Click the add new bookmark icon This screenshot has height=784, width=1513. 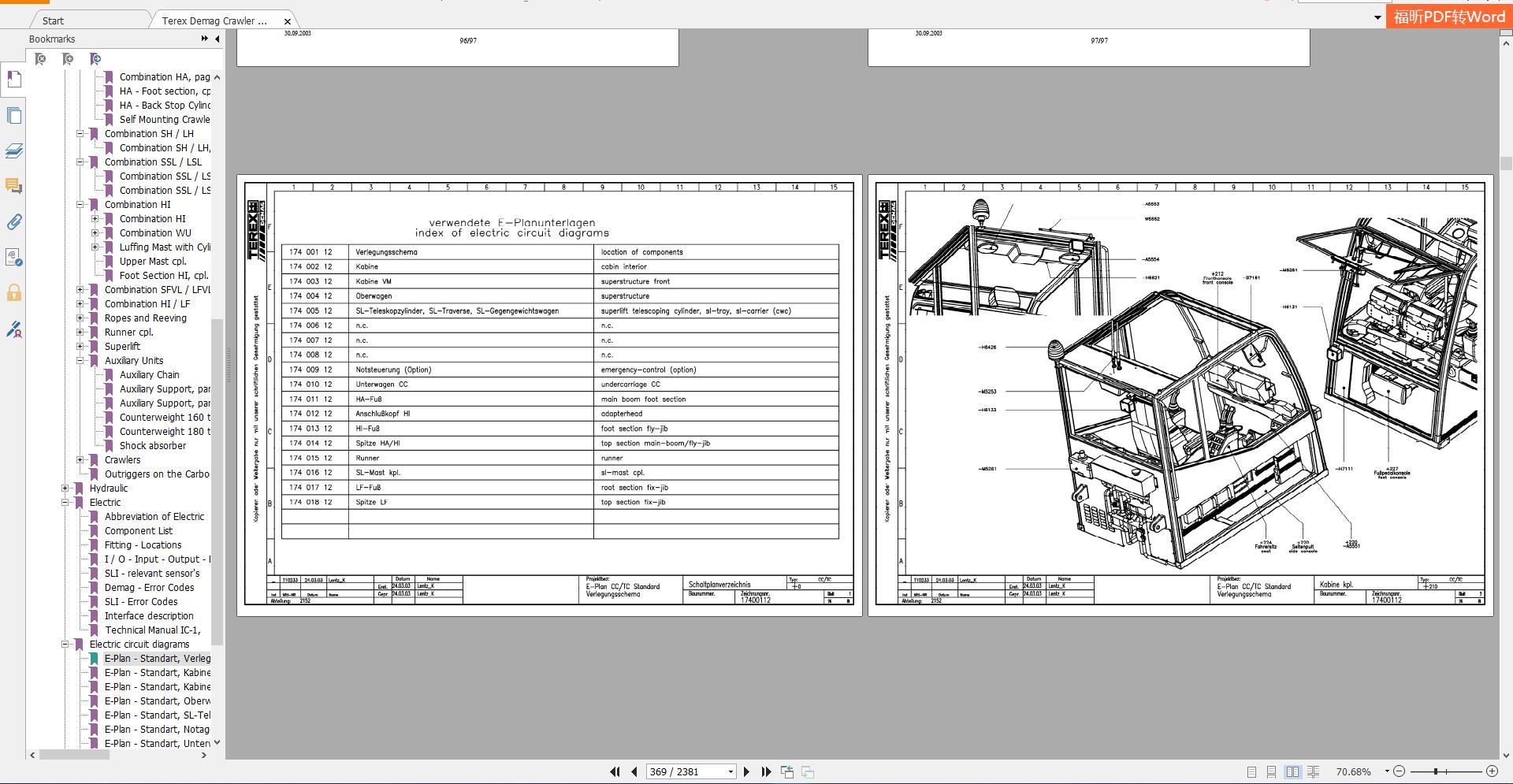(68, 59)
